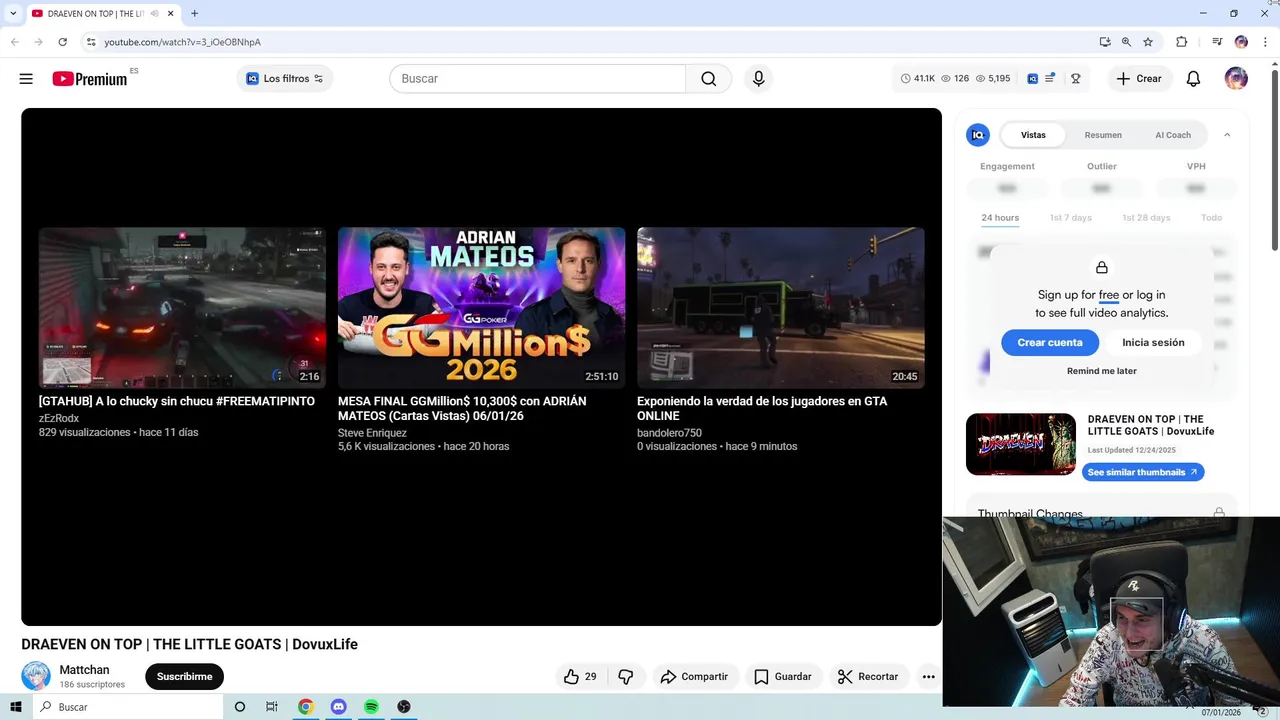Start voice search with microphone icon
This screenshot has width=1280, height=720.
[x=759, y=79]
